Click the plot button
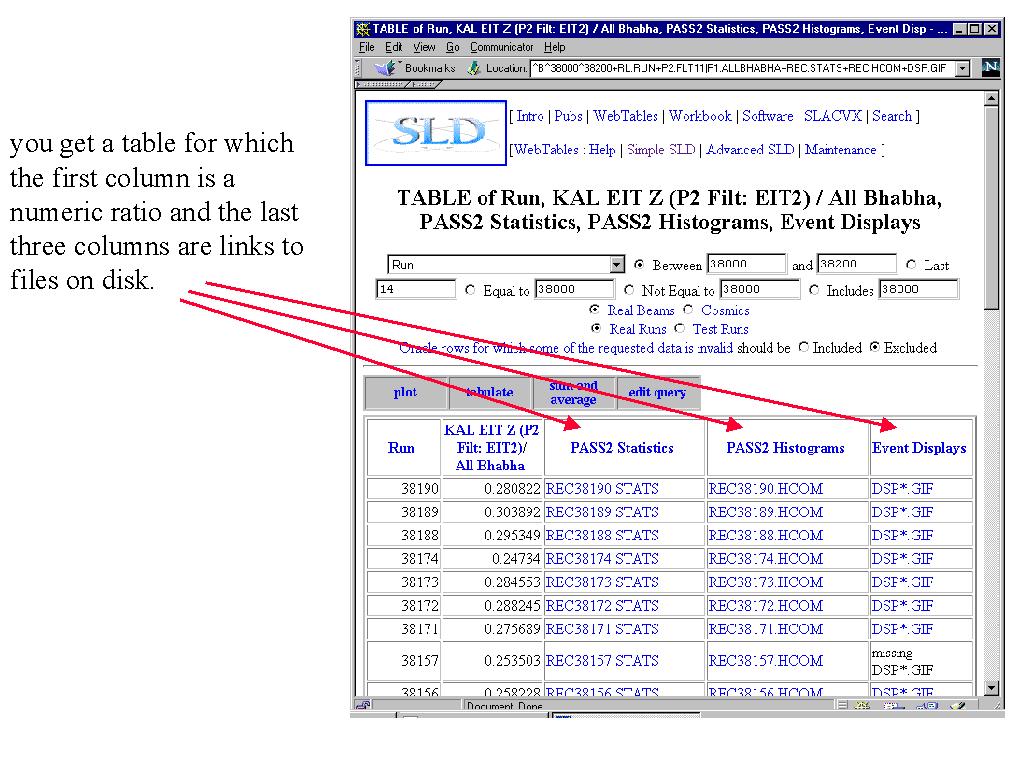 405,393
